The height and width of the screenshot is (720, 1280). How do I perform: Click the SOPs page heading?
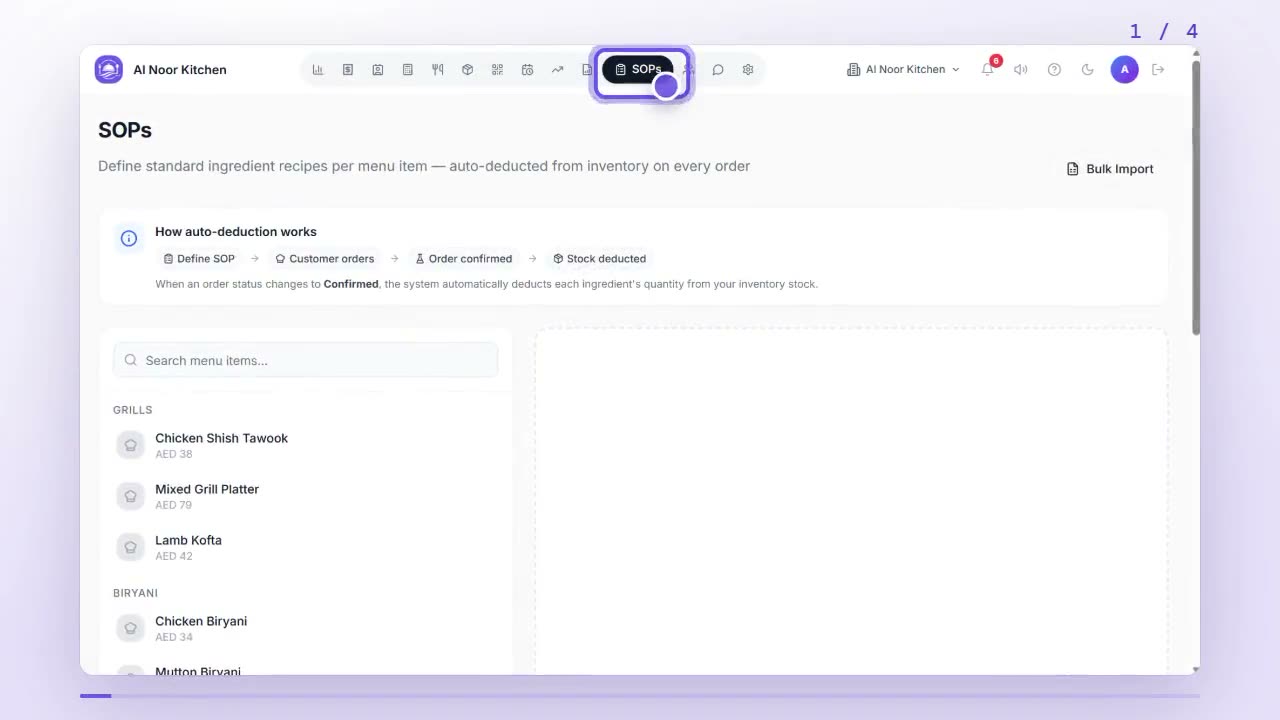(x=125, y=130)
